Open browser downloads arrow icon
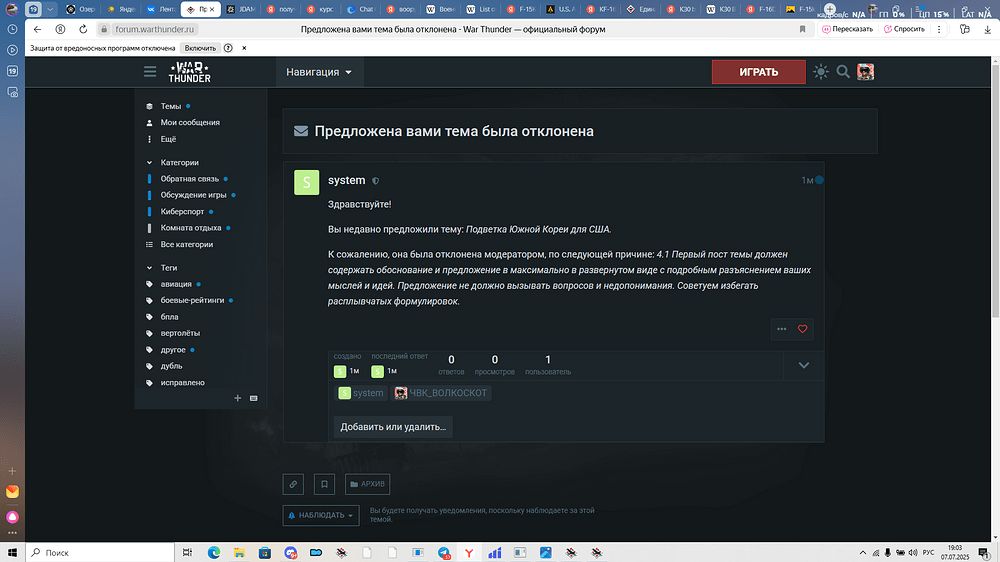 987,29
